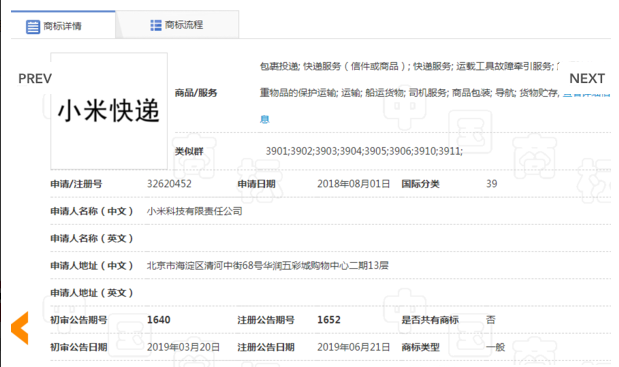Select registration announcement issue 1652
Viewport: 619px width, 367px height.
[329, 320]
